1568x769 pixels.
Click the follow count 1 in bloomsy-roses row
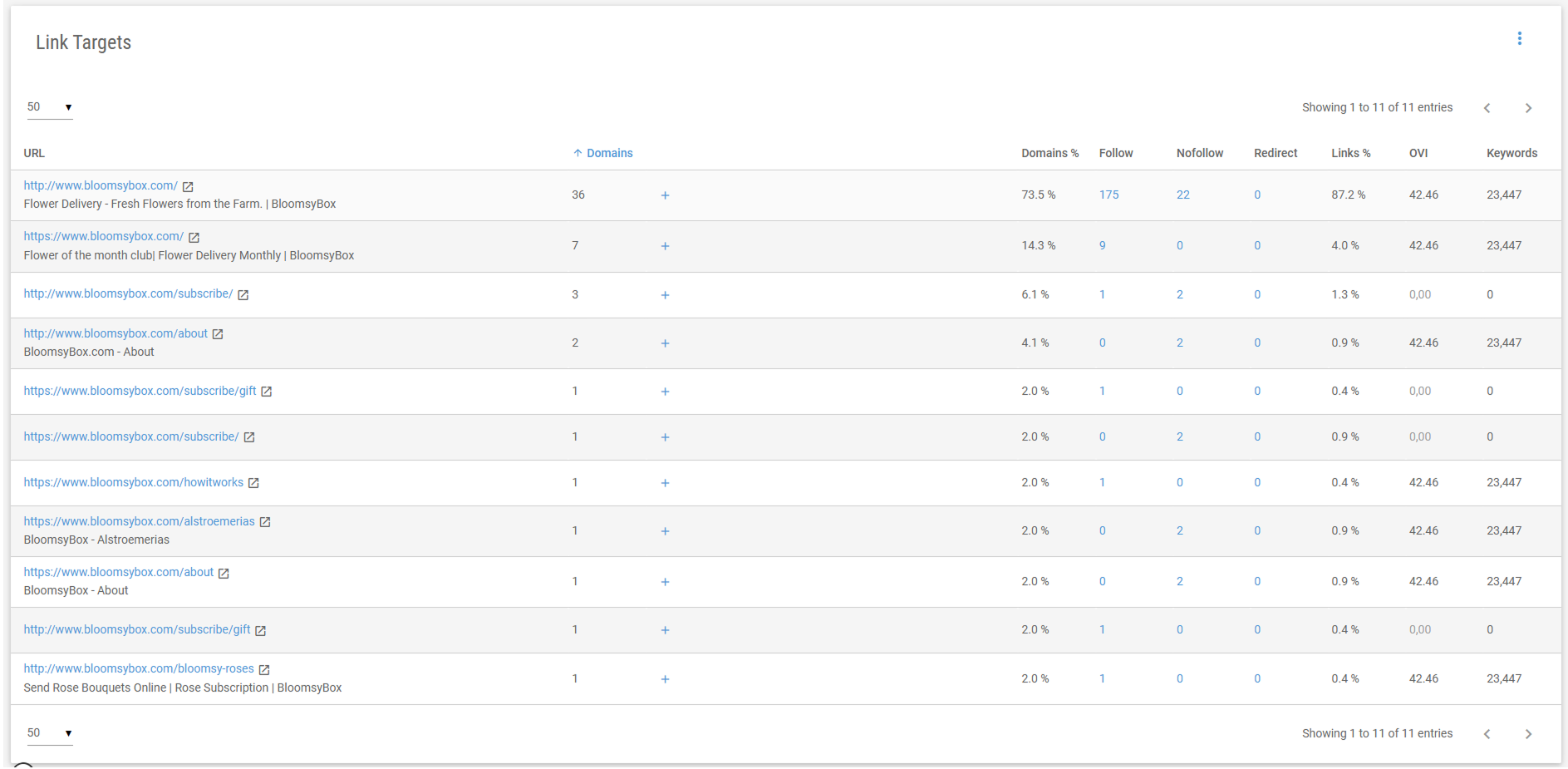1103,678
